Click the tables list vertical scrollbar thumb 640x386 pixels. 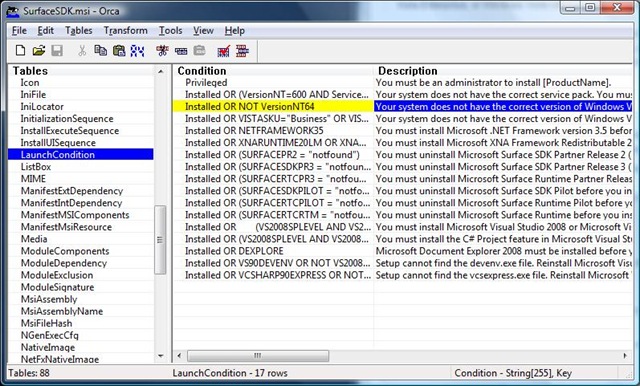pyautogui.click(x=160, y=240)
